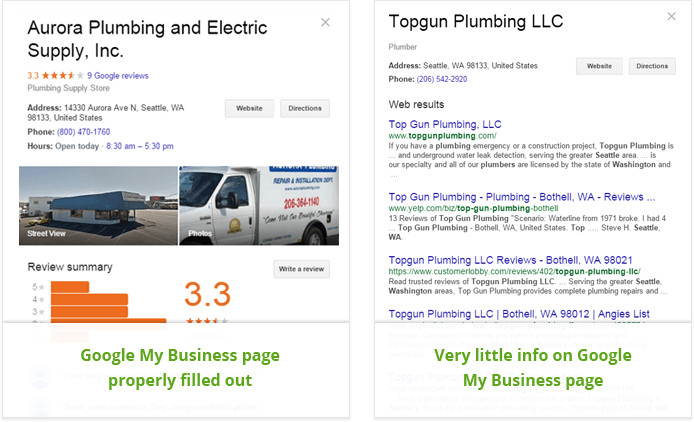The width and height of the screenshot is (694, 422).
Task: Close the Topgun Plumbing LLC panel
Action: click(x=671, y=16)
